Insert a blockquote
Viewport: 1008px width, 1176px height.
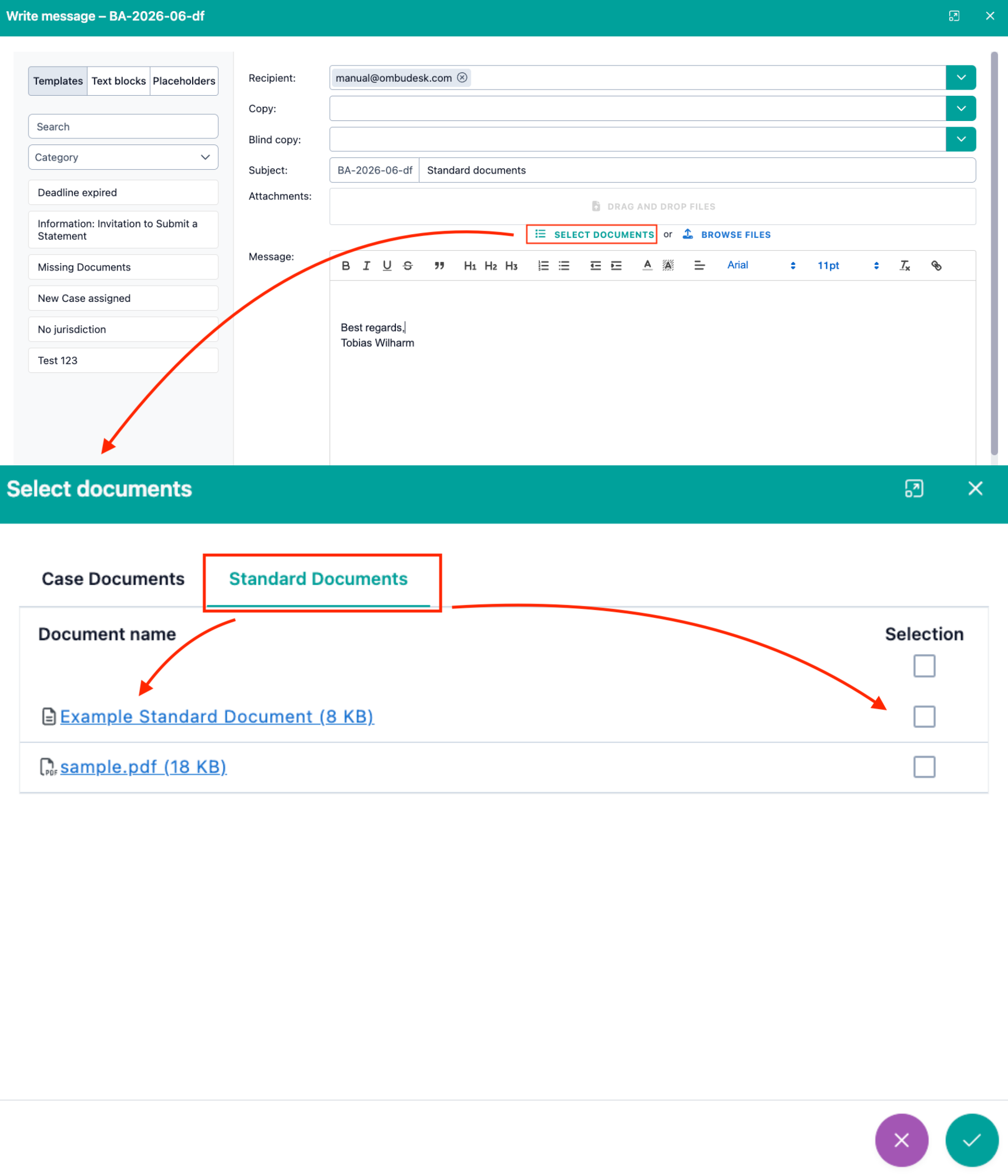point(439,265)
